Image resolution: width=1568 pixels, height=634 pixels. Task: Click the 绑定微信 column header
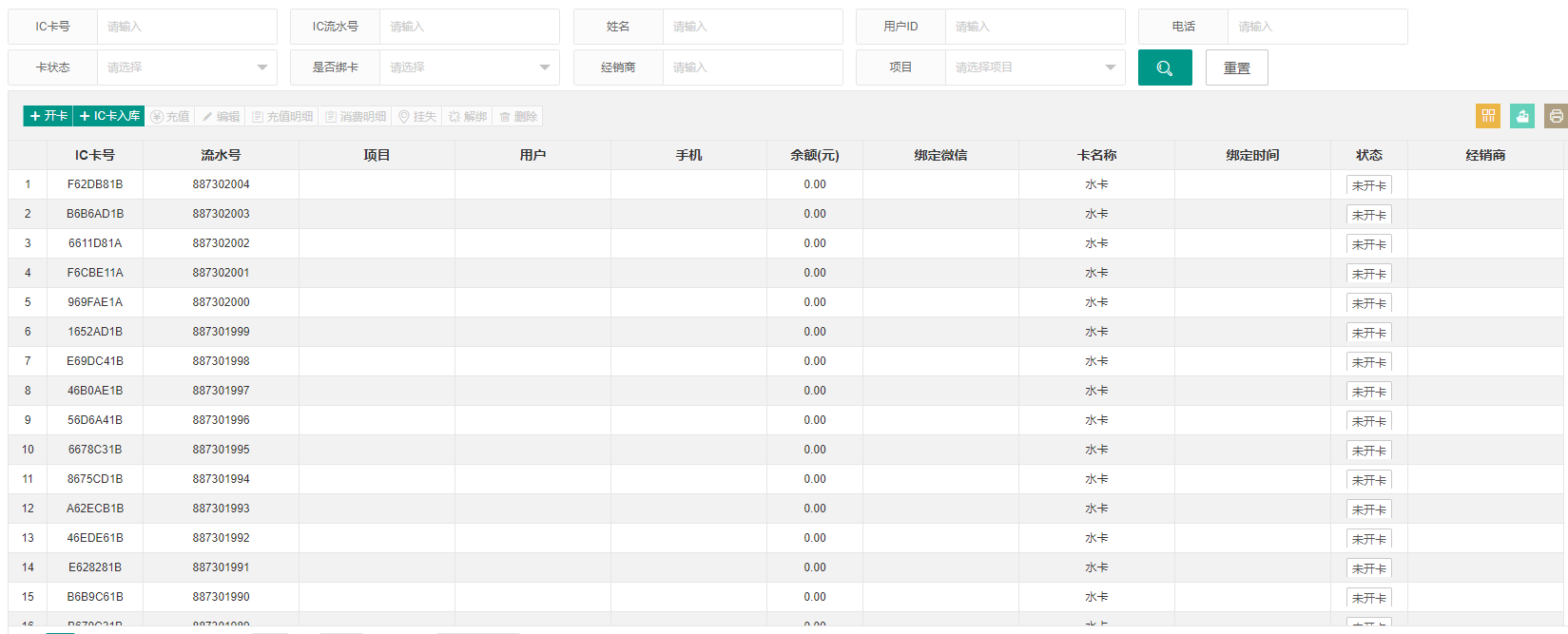[x=940, y=155]
